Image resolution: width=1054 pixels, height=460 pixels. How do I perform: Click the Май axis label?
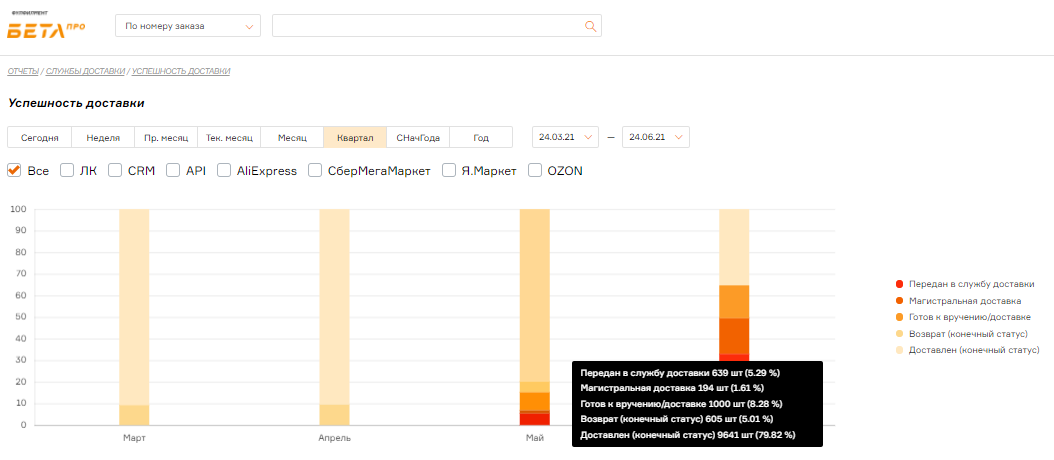[534, 438]
